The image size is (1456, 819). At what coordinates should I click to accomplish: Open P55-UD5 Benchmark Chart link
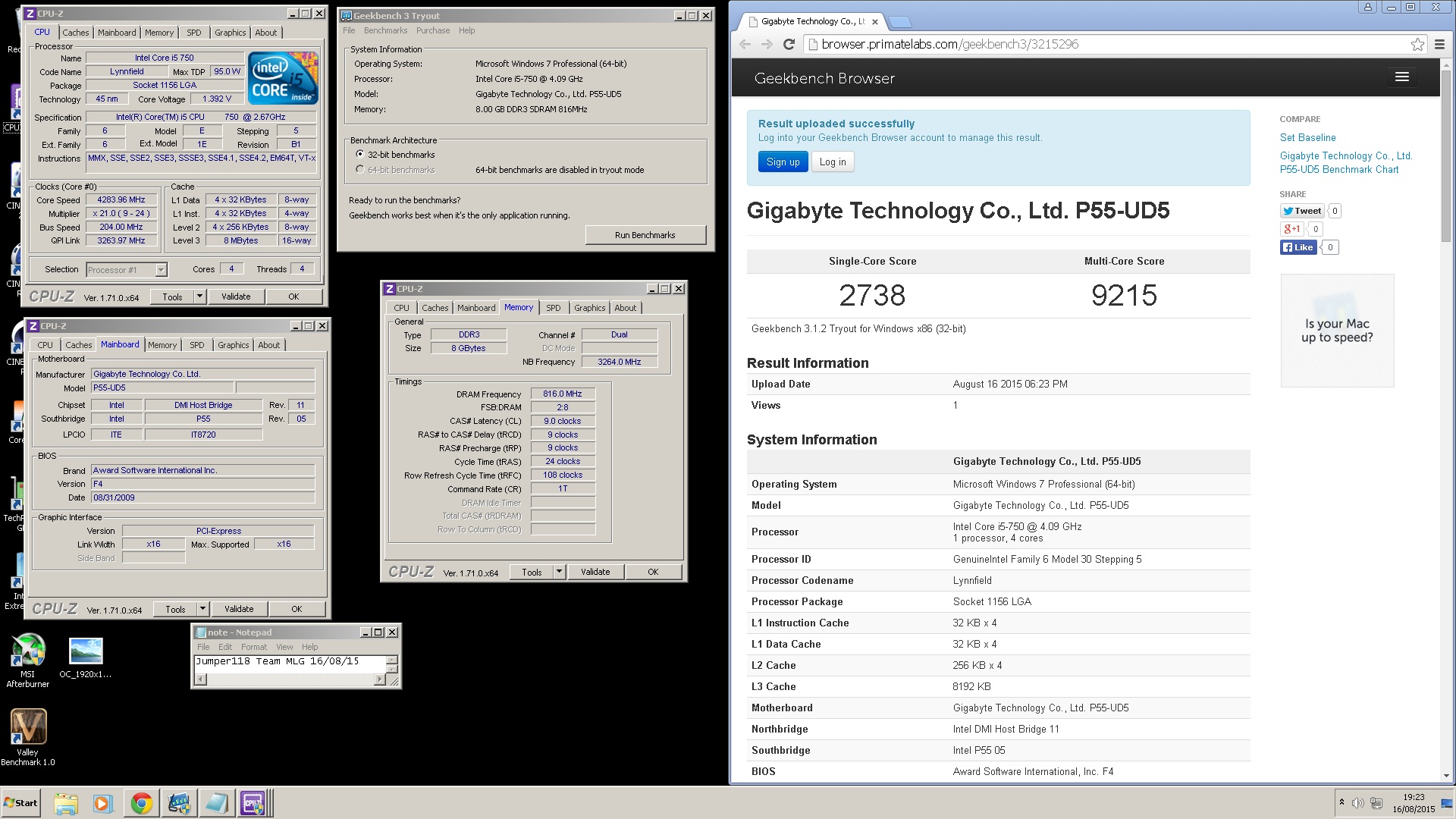(x=1346, y=162)
